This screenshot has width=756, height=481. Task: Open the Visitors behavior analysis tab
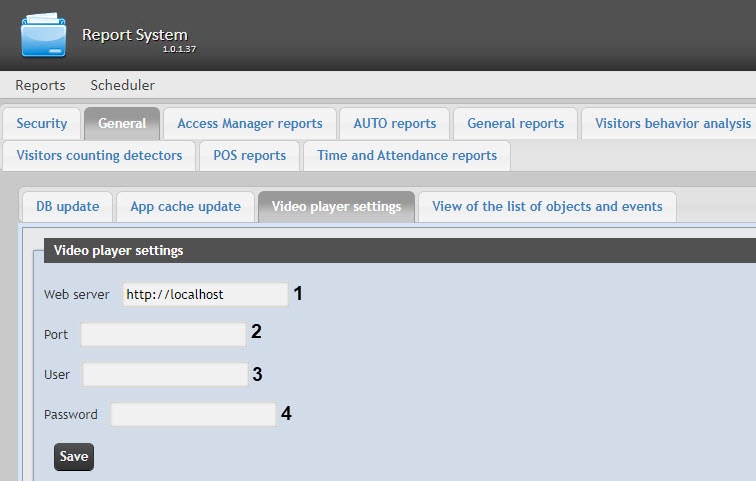[672, 124]
